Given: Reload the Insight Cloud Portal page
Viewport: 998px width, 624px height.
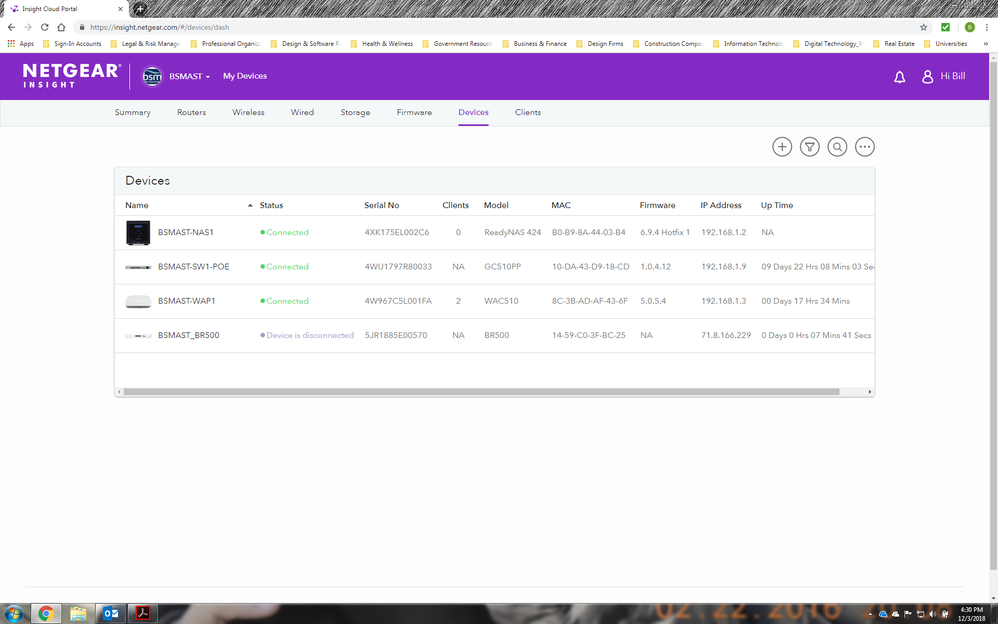Looking at the screenshot, I should coord(45,27).
